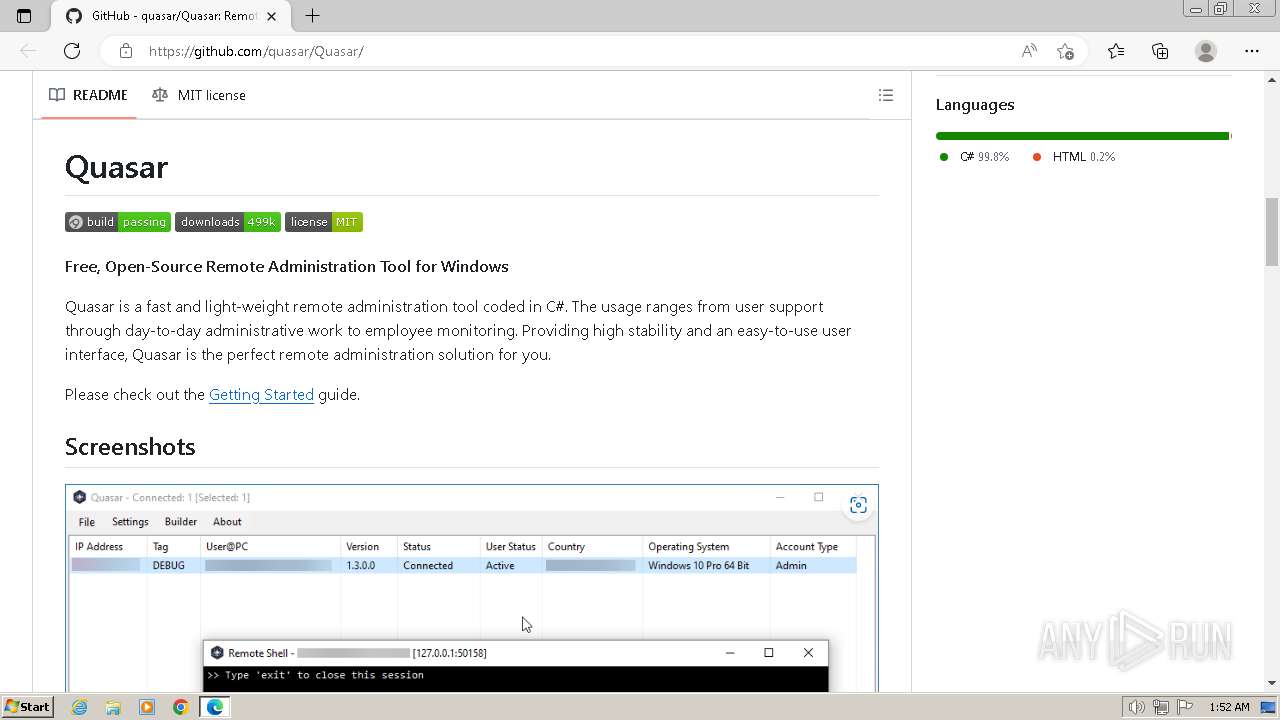
Task: Open a new browser tab
Action: tap(312, 16)
